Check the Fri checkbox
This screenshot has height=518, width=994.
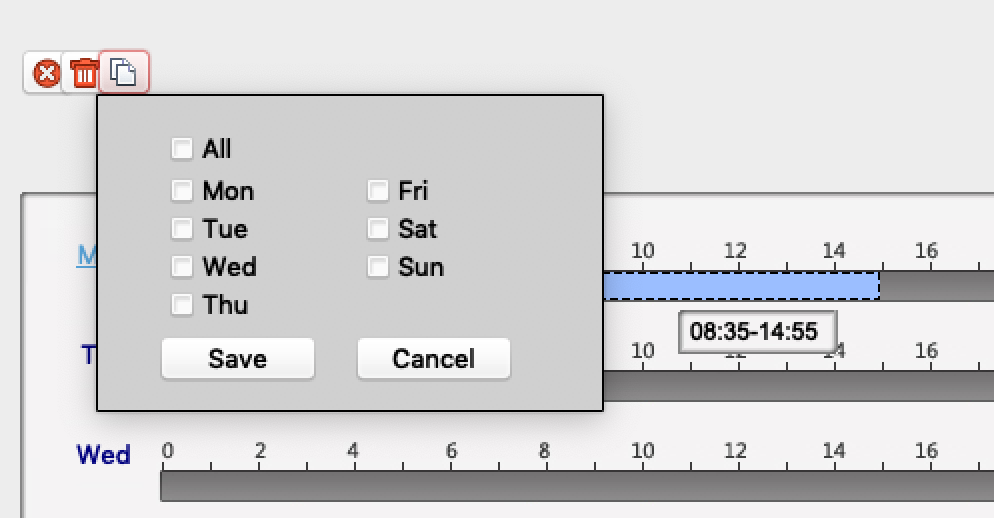(378, 191)
